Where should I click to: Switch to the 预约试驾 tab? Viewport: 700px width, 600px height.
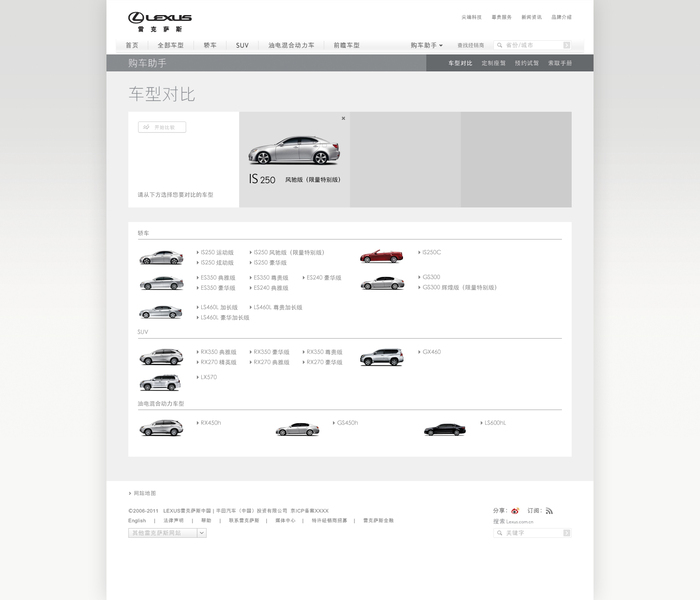pos(527,63)
